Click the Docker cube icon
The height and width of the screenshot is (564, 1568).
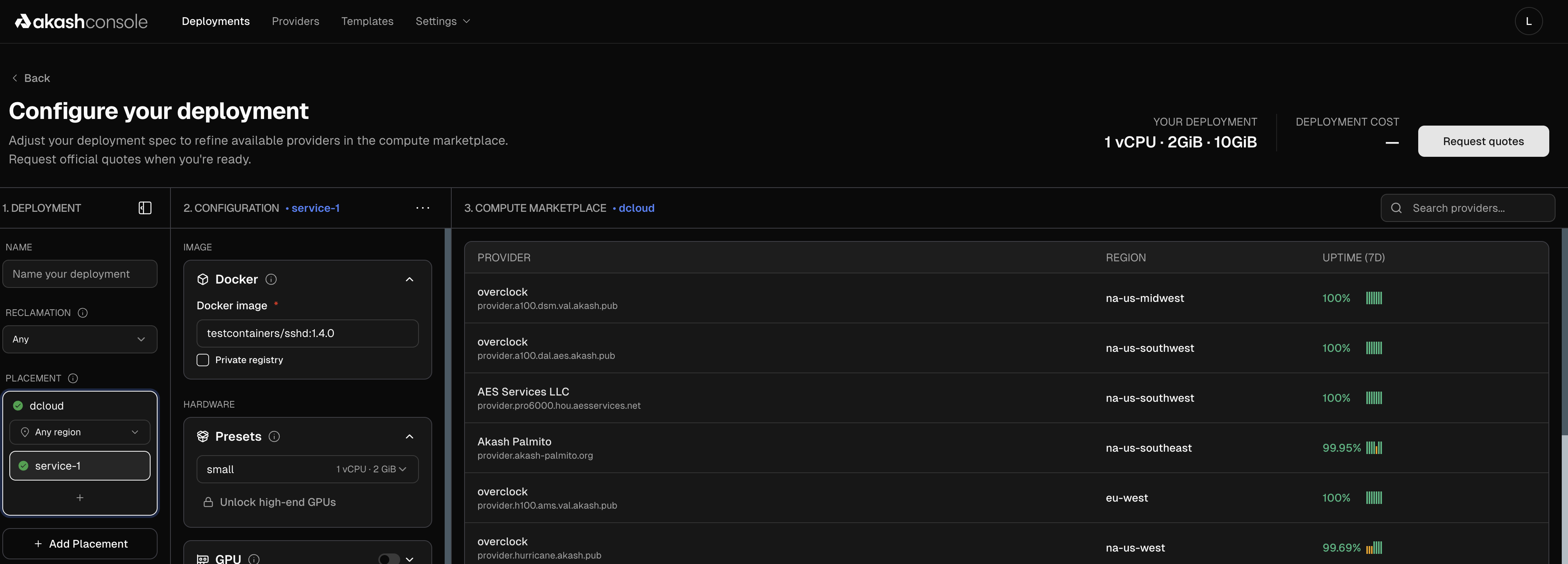point(203,279)
